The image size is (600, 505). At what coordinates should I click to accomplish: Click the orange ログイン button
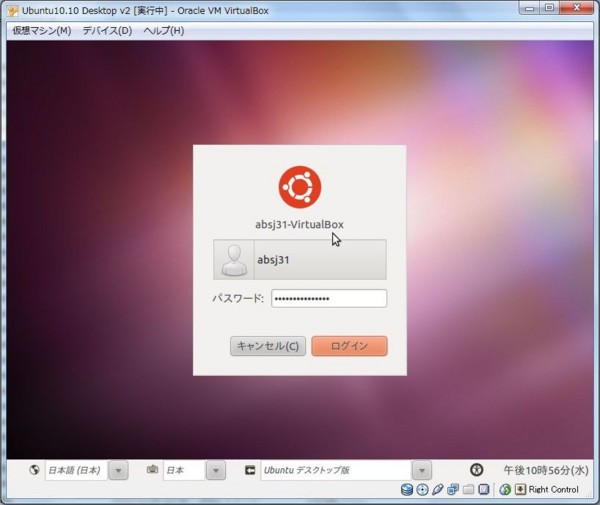349,346
